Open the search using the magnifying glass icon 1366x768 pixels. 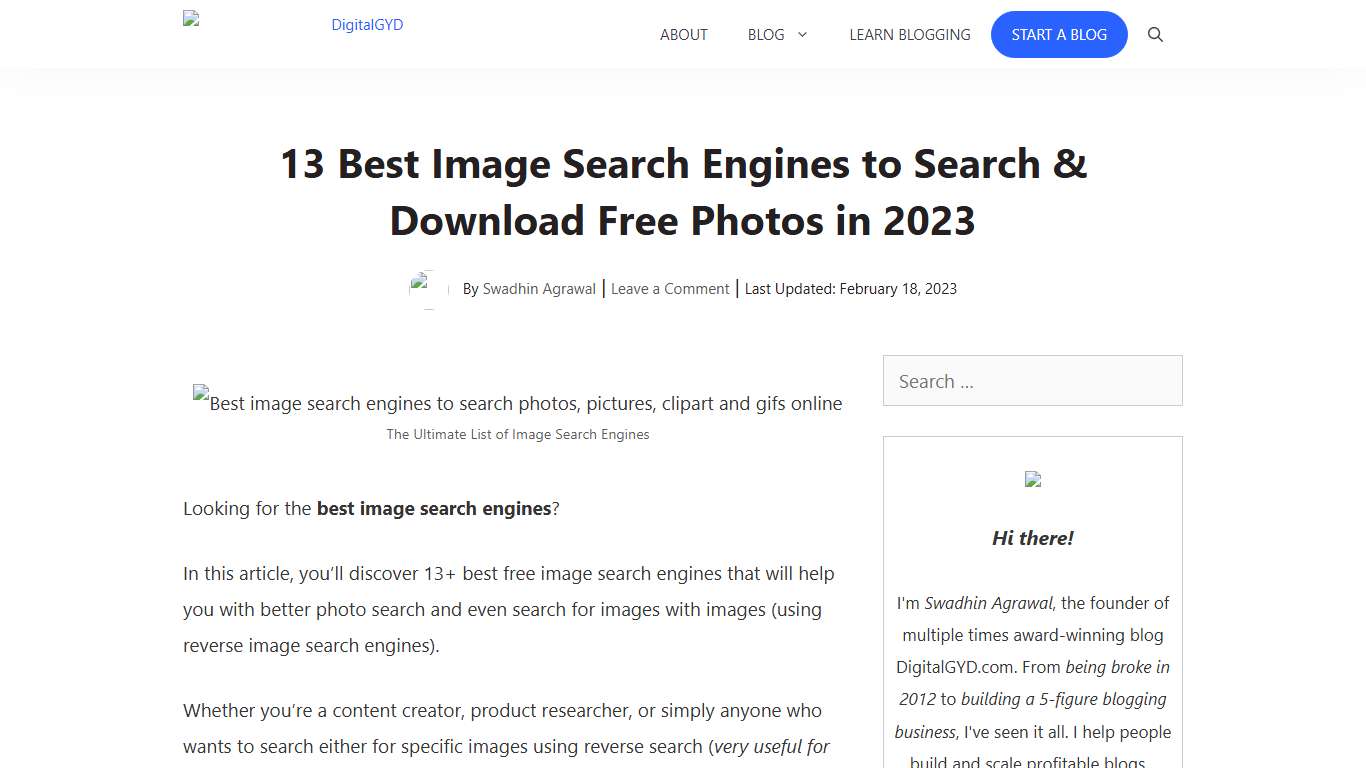tap(1155, 34)
